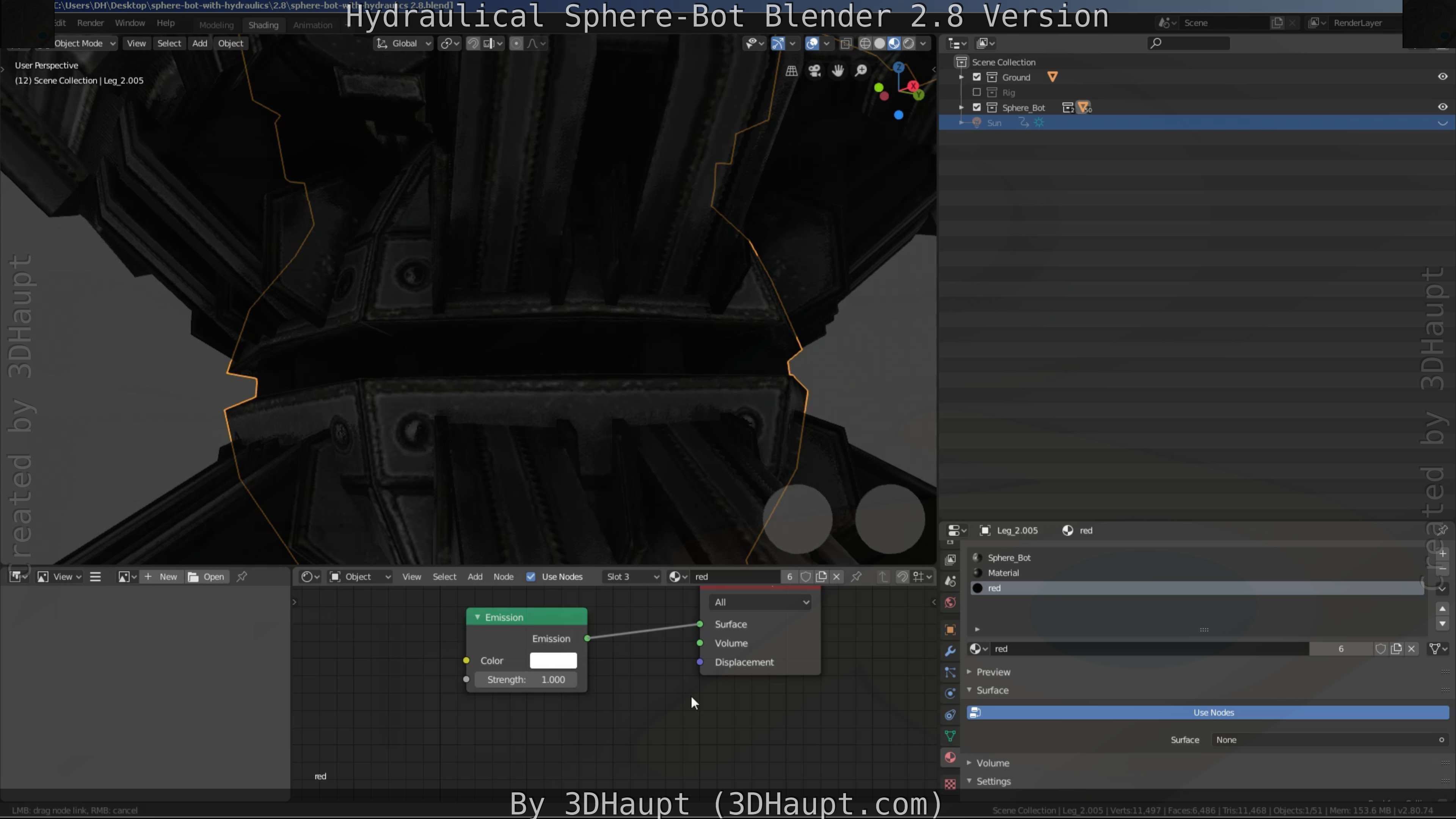This screenshot has height=819, width=1456.
Task: Click the Emission node white color swatch
Action: pyautogui.click(x=553, y=661)
